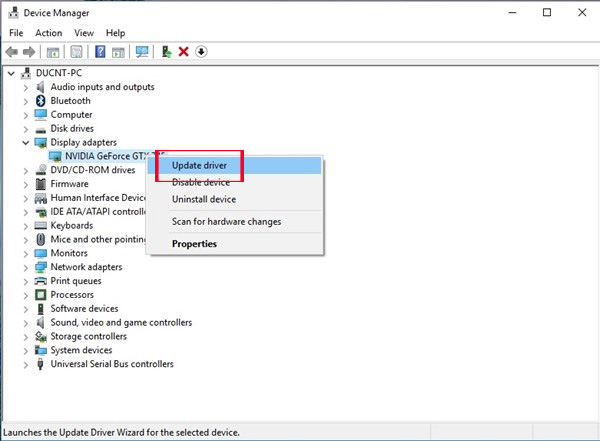The image size is (600, 441).
Task: Expand the Audio inputs and outputs node
Action: click(25, 87)
